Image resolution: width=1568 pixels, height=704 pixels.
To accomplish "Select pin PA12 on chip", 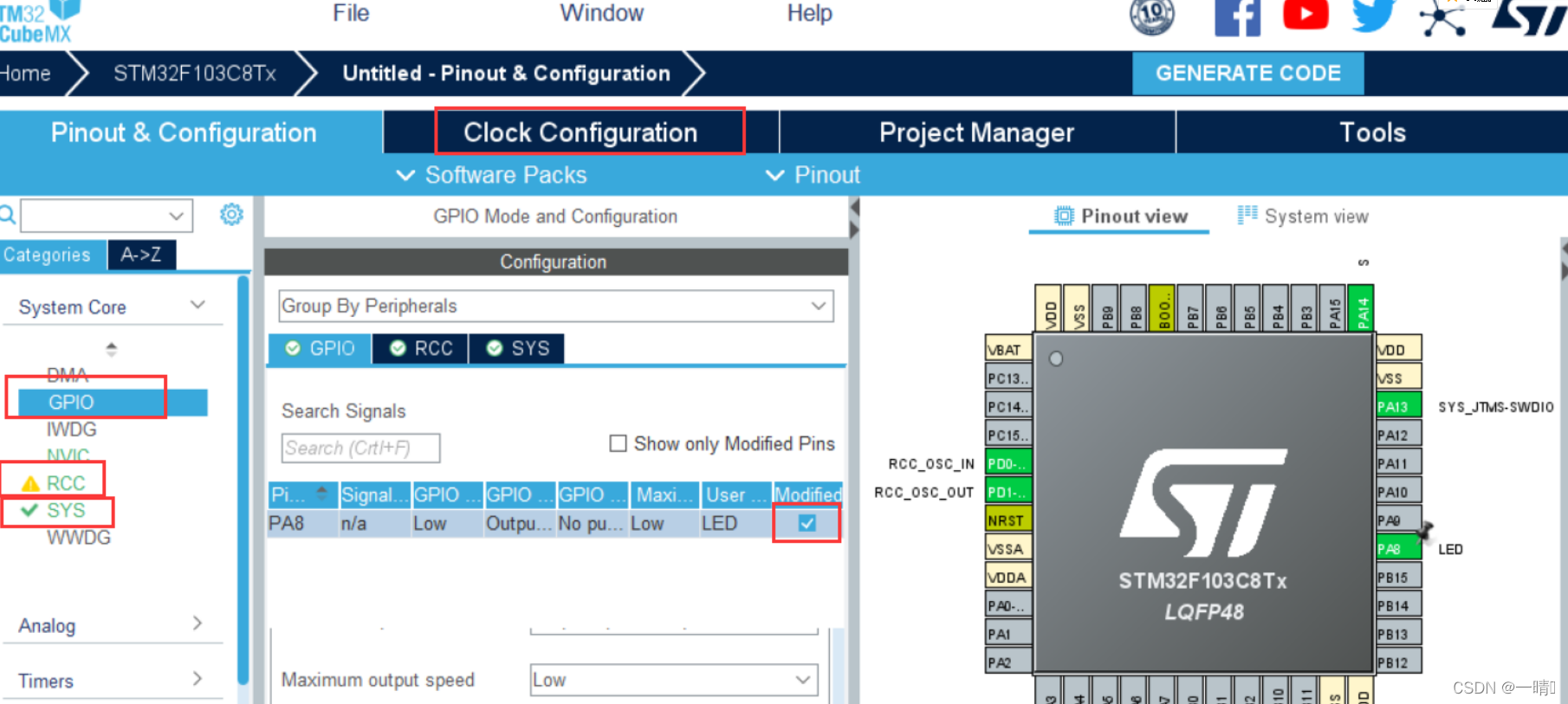I will pos(1398,435).
